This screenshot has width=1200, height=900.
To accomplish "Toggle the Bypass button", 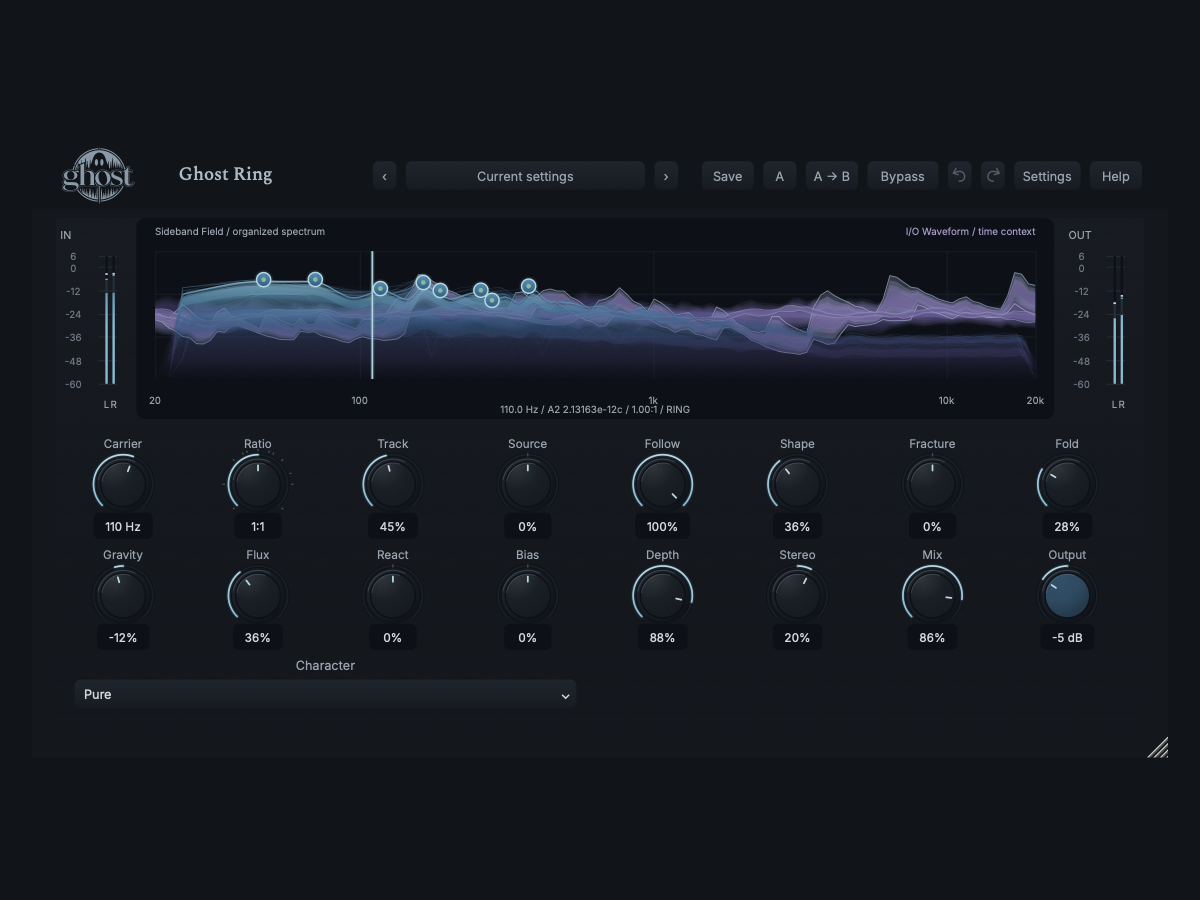I will point(902,176).
